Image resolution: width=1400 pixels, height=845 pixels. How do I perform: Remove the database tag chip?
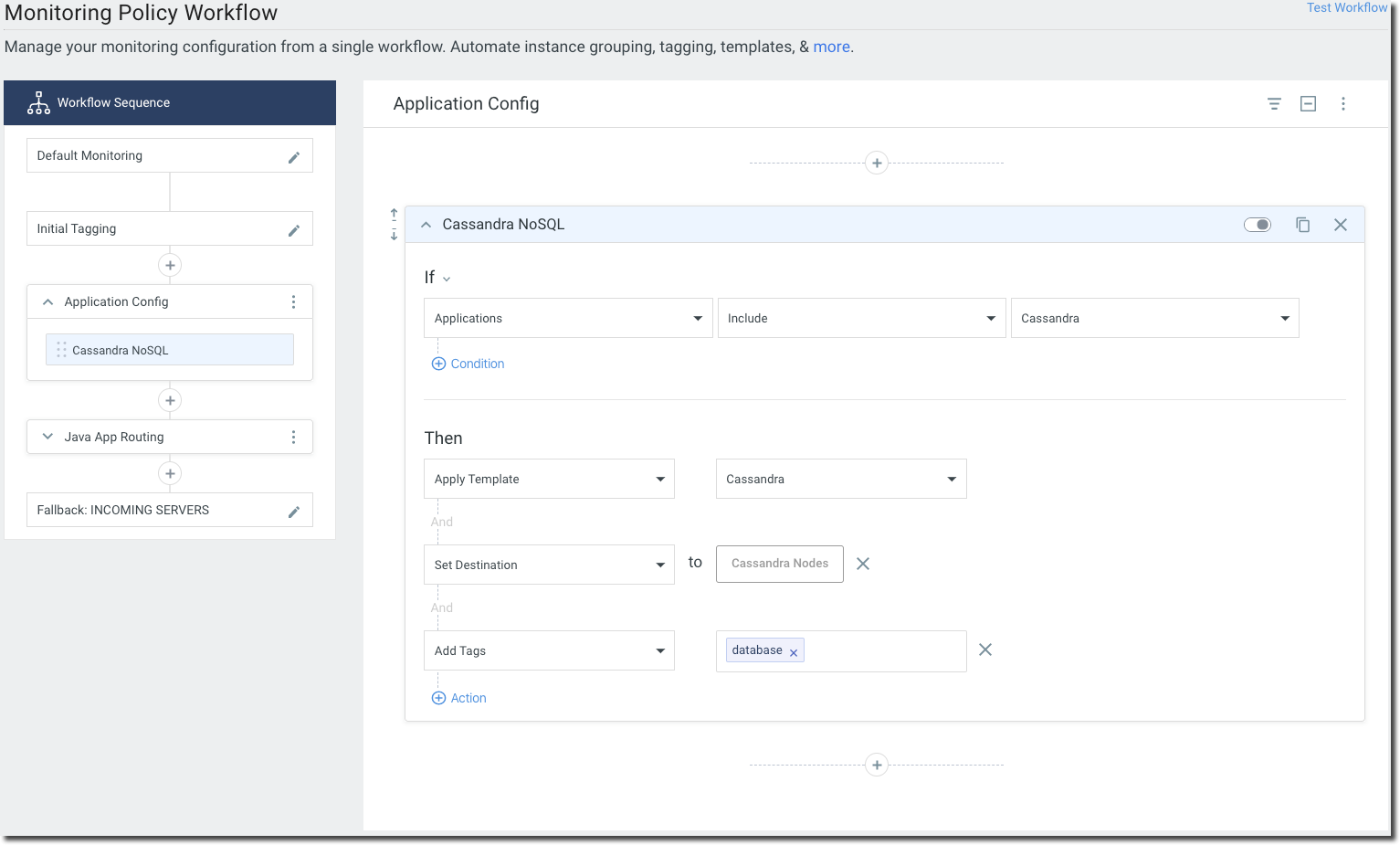point(794,652)
